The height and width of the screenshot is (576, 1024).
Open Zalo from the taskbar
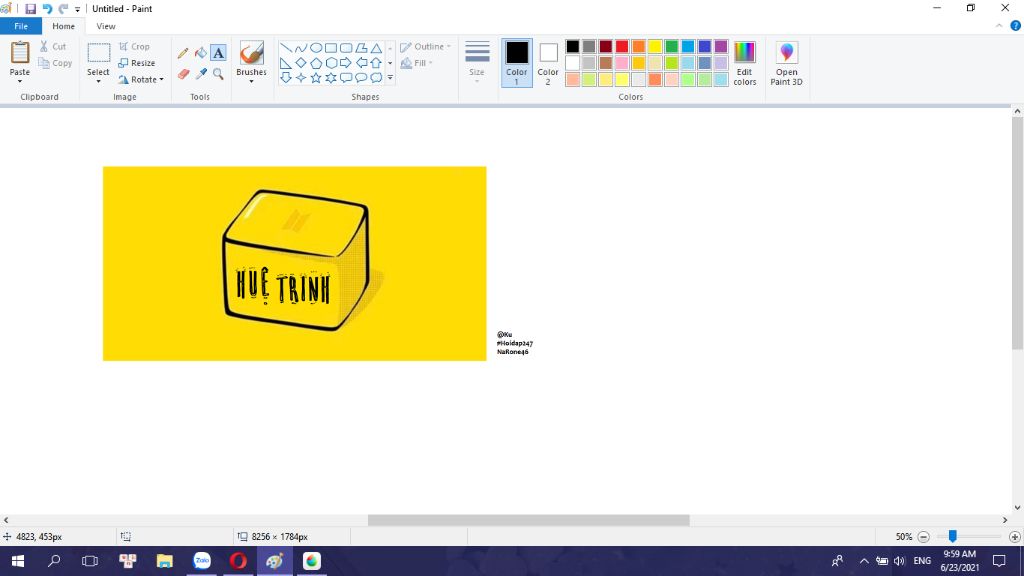coord(202,561)
